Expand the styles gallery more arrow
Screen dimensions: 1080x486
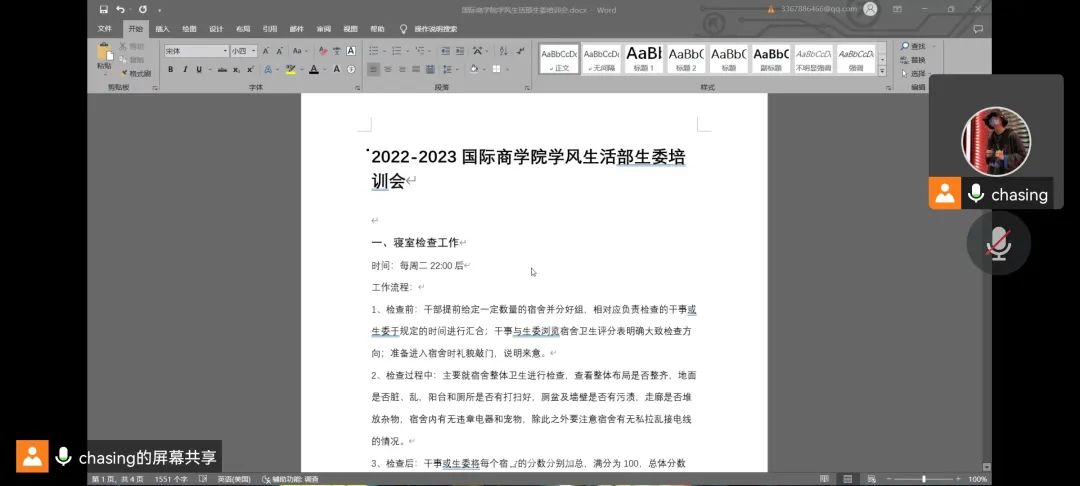[881, 71]
